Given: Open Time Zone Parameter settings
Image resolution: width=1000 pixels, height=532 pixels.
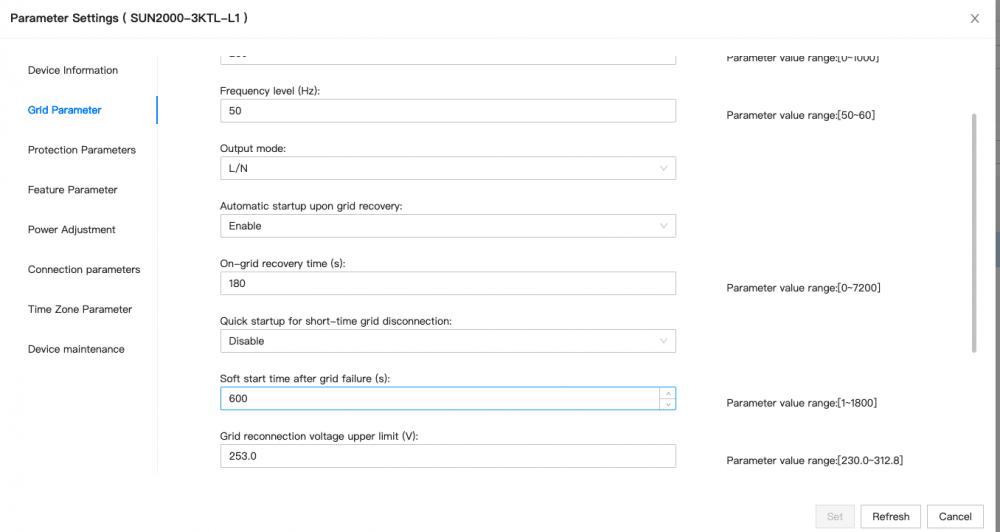Looking at the screenshot, I should [x=80, y=309].
